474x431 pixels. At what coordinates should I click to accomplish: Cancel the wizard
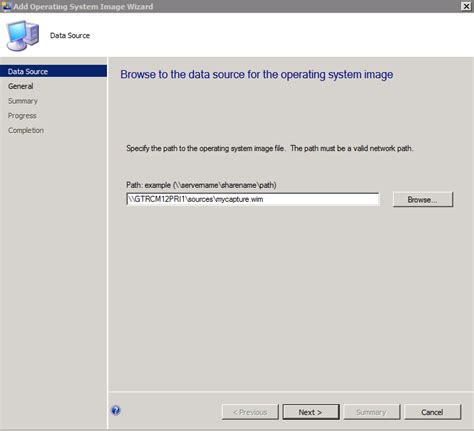coord(432,412)
